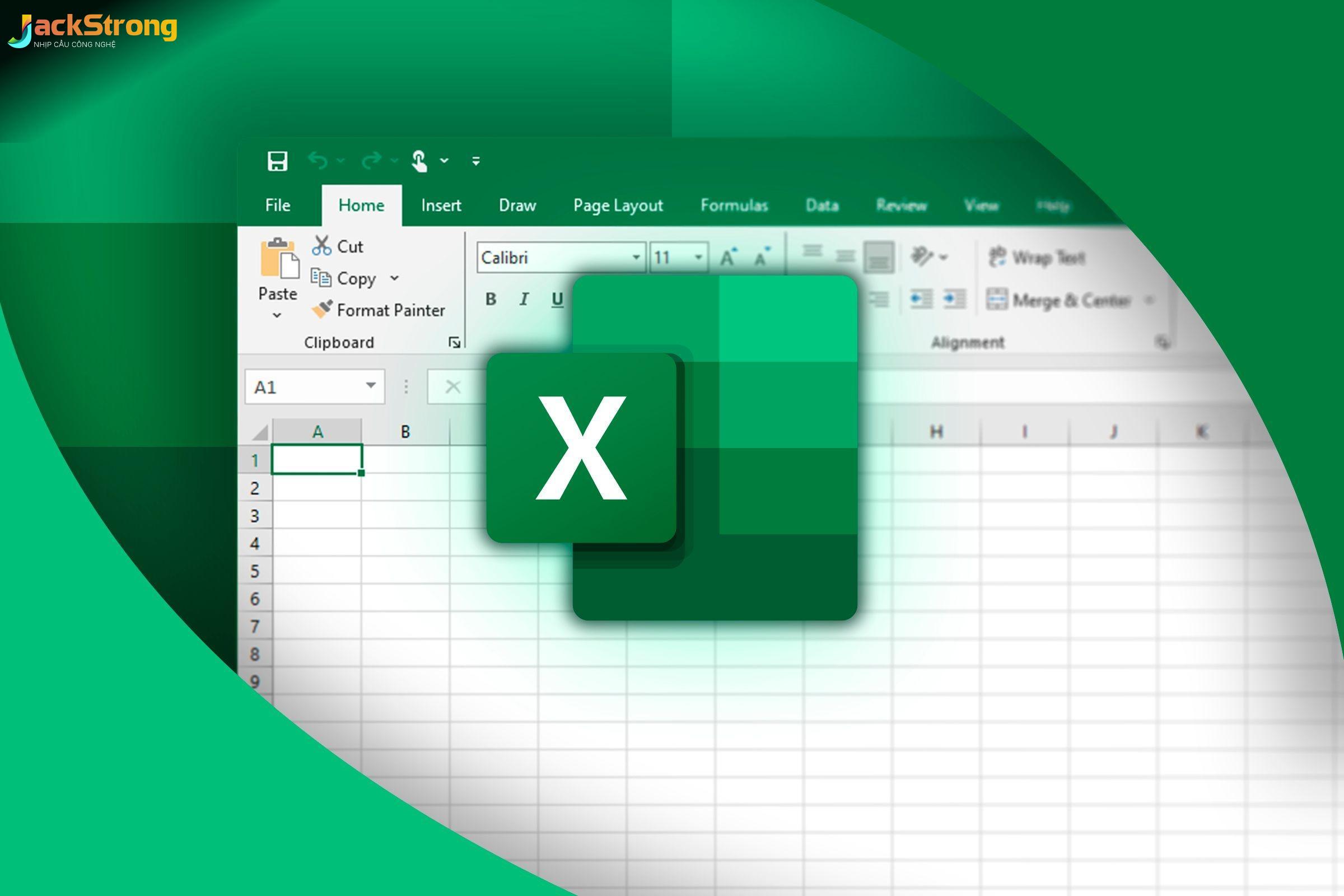This screenshot has height=896, width=1344.
Task: Switch to the Insert tab
Action: (x=441, y=205)
